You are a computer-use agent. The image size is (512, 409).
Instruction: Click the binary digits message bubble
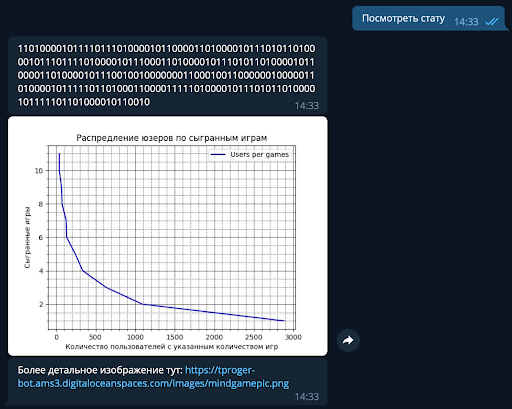click(168, 75)
